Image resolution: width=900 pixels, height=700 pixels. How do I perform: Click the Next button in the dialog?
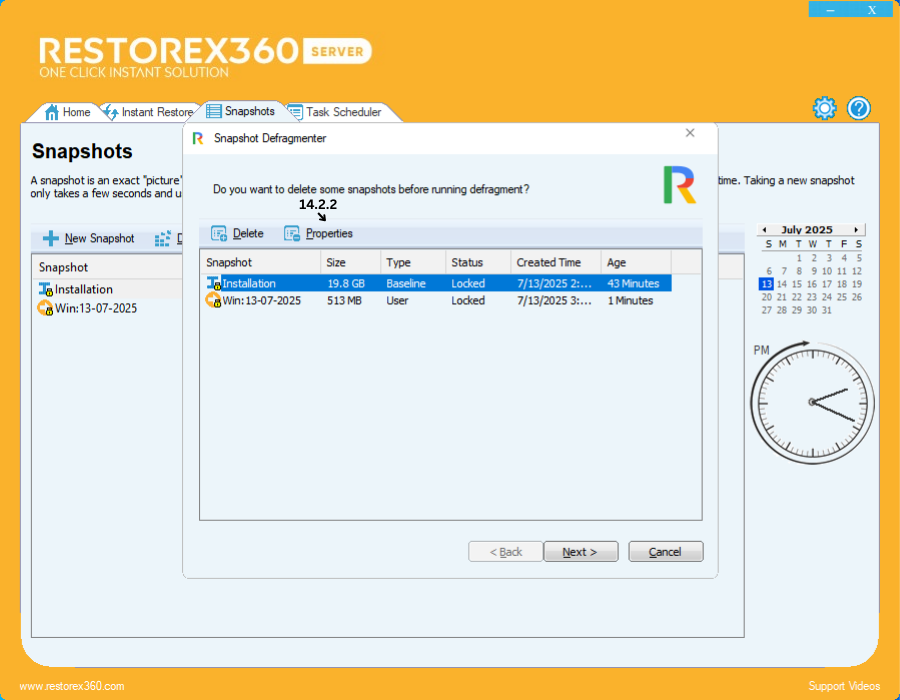(580, 551)
